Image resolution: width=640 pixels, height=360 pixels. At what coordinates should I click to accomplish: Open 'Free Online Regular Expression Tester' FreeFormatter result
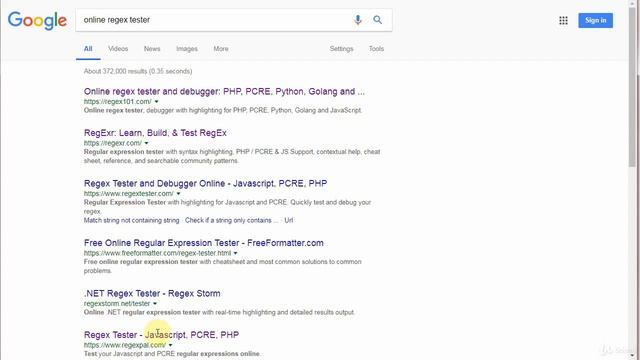[204, 243]
